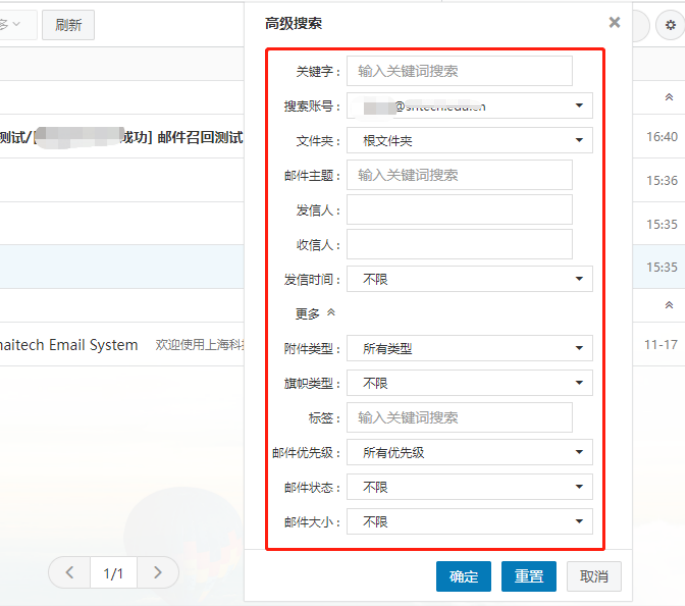Open the 搜索账号 dropdown
This screenshot has width=685, height=606.
[470, 106]
